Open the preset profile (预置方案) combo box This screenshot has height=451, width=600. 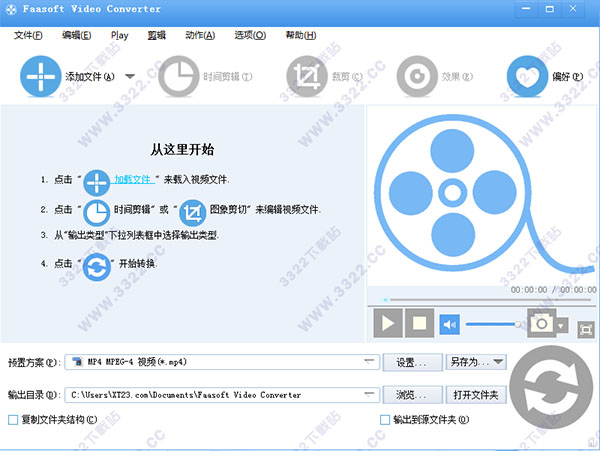(x=222, y=362)
